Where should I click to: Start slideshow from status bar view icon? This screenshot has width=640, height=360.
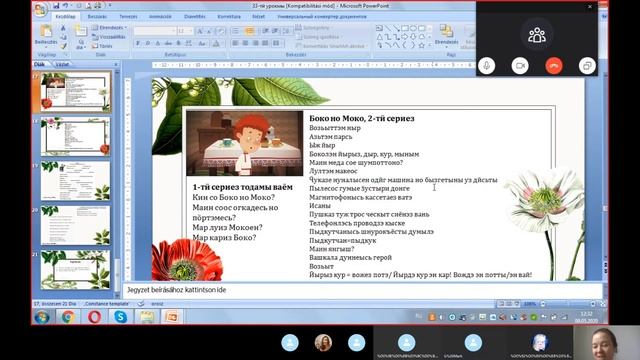tap(517, 304)
